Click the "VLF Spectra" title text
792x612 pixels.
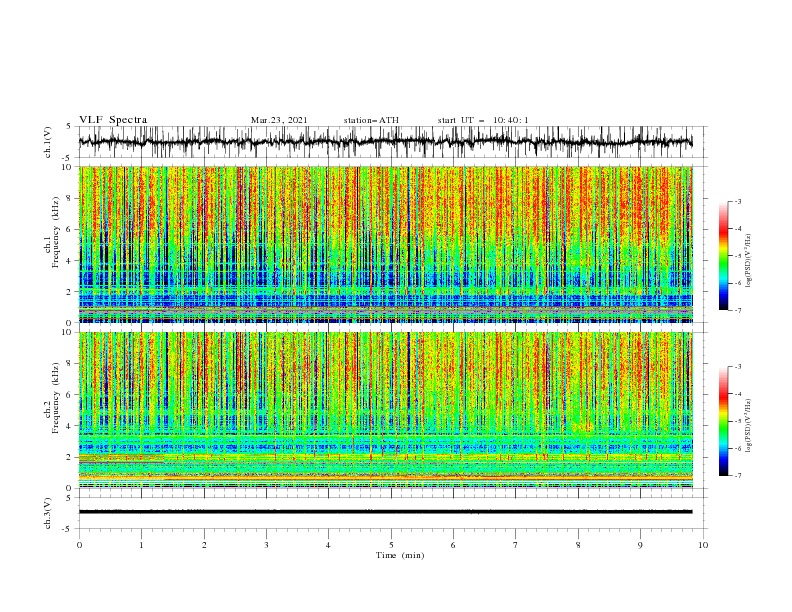coord(113,120)
